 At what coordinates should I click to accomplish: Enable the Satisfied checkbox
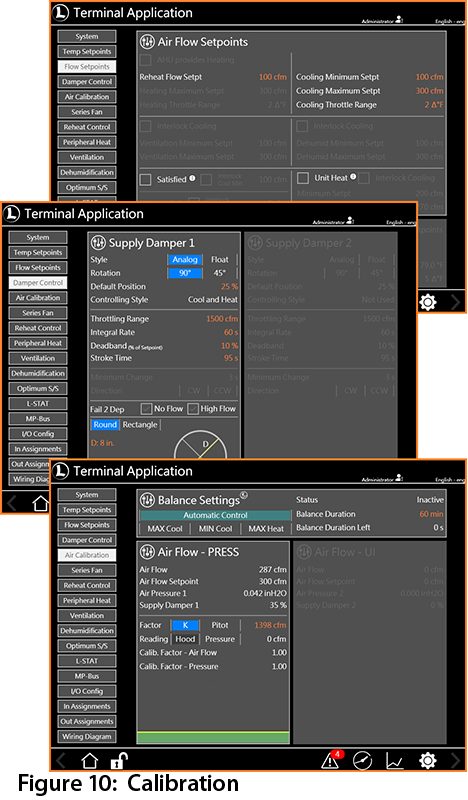pos(145,180)
